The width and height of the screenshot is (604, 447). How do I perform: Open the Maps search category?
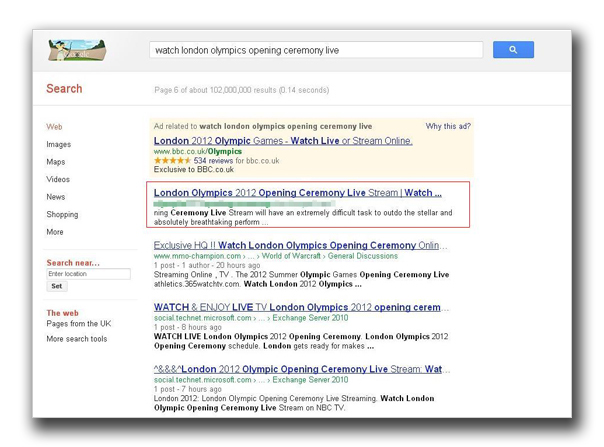tap(55, 162)
